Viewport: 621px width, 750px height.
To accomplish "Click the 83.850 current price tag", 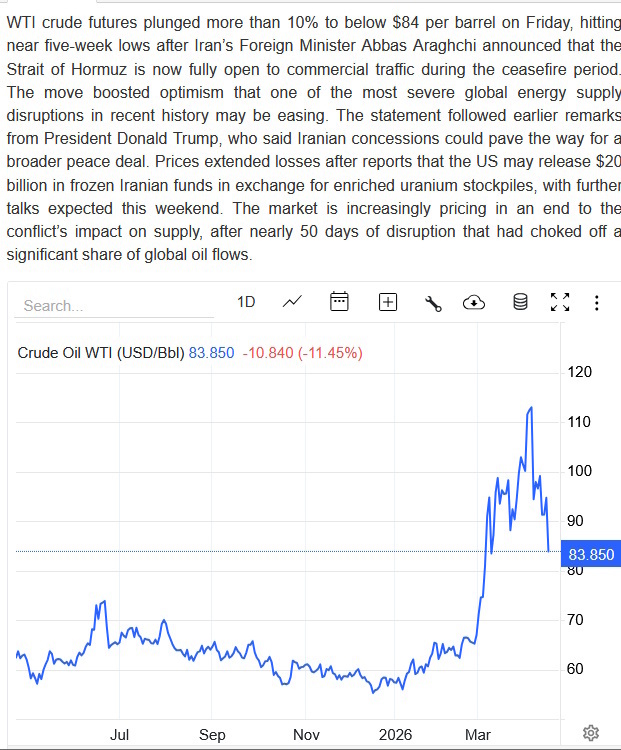I will tap(590, 555).
